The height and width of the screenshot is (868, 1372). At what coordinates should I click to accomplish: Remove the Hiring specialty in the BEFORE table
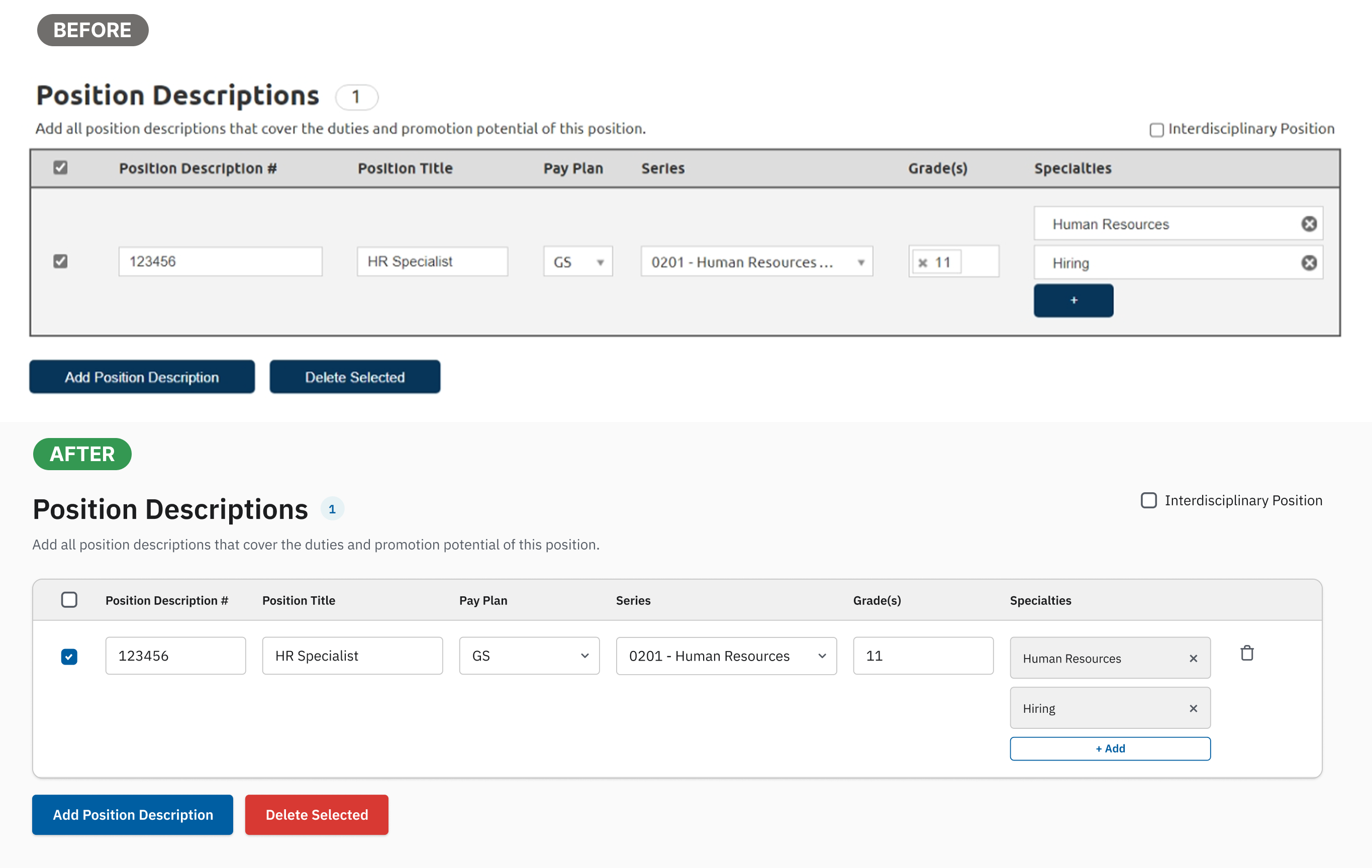pos(1308,262)
